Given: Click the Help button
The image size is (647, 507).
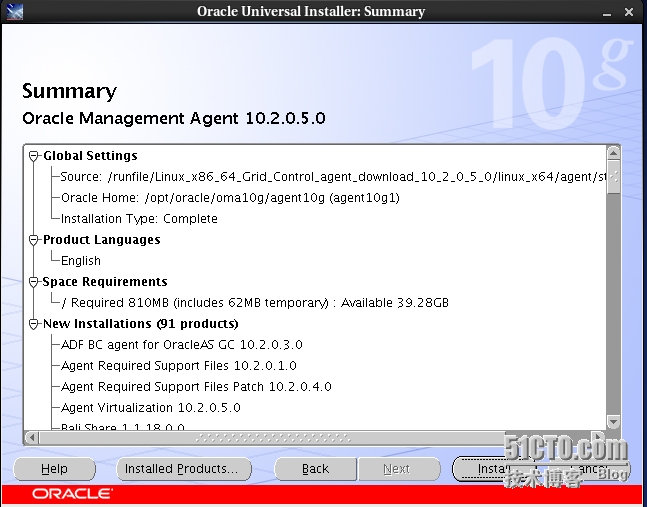Looking at the screenshot, I should pyautogui.click(x=54, y=469).
